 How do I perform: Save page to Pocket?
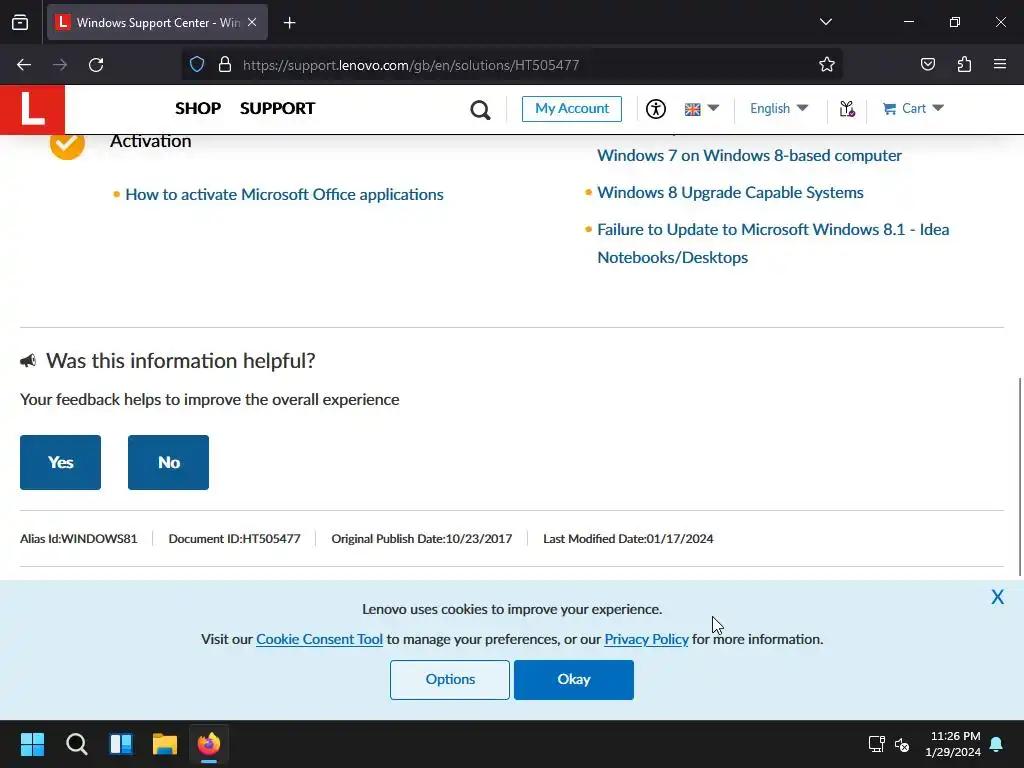coord(927,65)
